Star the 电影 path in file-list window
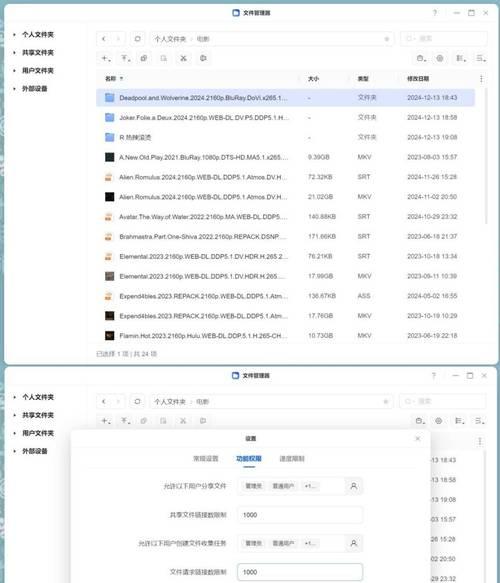The width and height of the screenshot is (500, 583). click(x=386, y=39)
